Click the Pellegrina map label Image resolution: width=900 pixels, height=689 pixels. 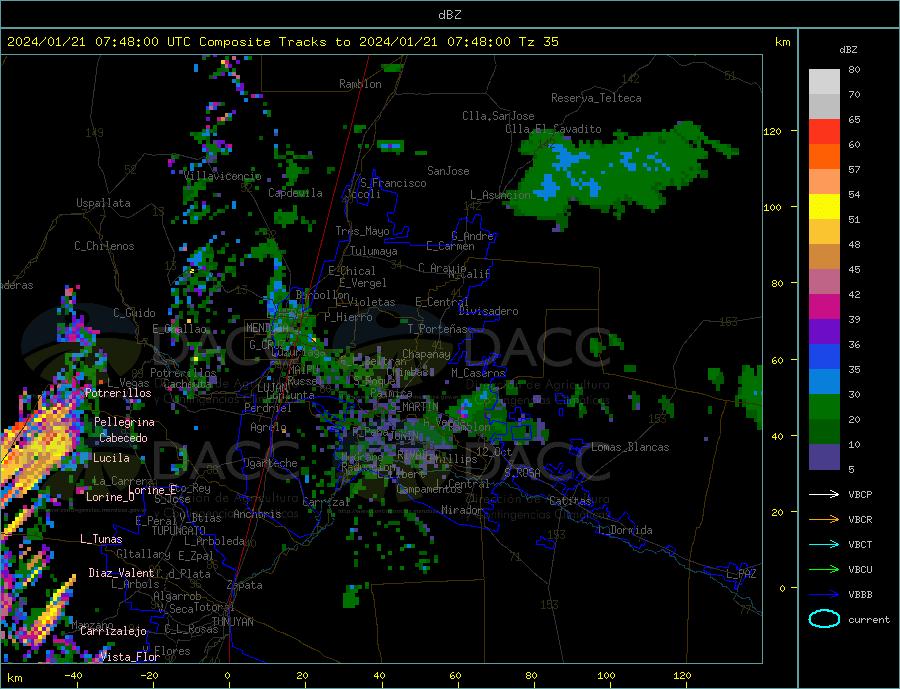click(x=124, y=422)
